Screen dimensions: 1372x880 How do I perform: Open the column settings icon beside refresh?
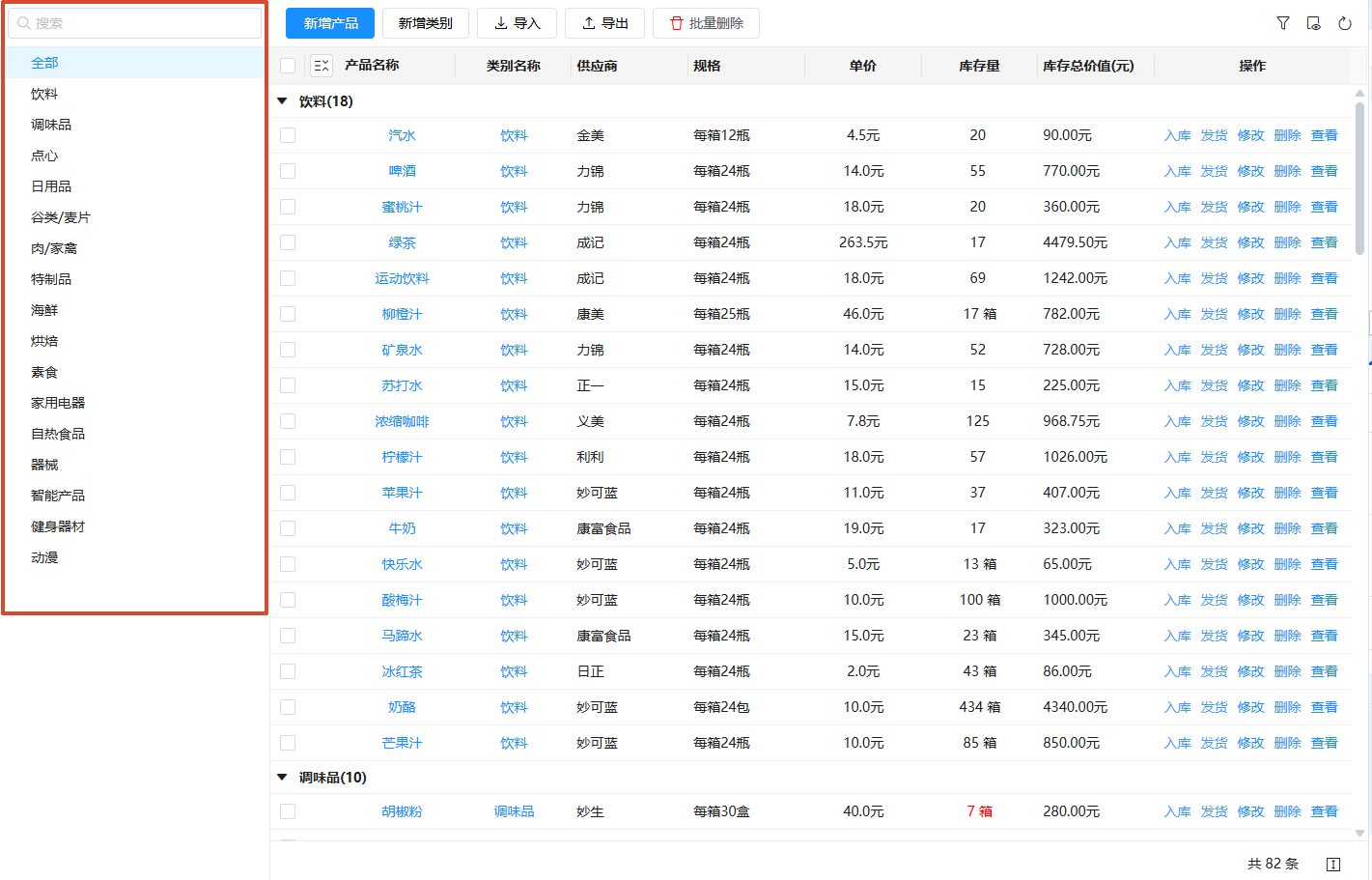click(1314, 23)
